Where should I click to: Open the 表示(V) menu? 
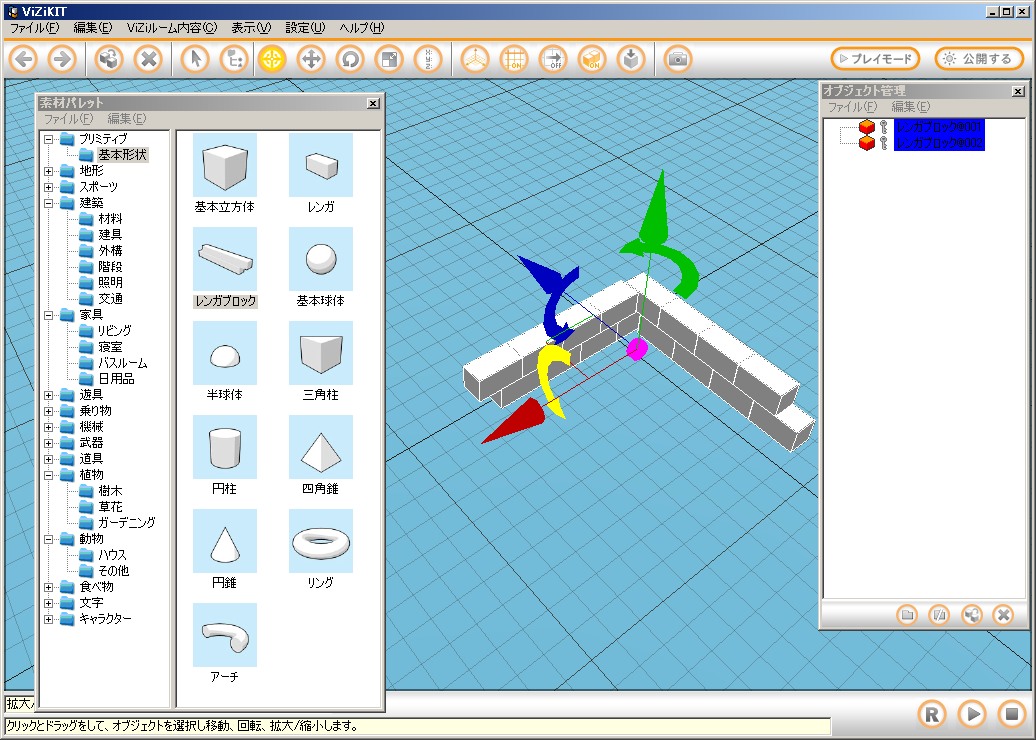tap(251, 28)
